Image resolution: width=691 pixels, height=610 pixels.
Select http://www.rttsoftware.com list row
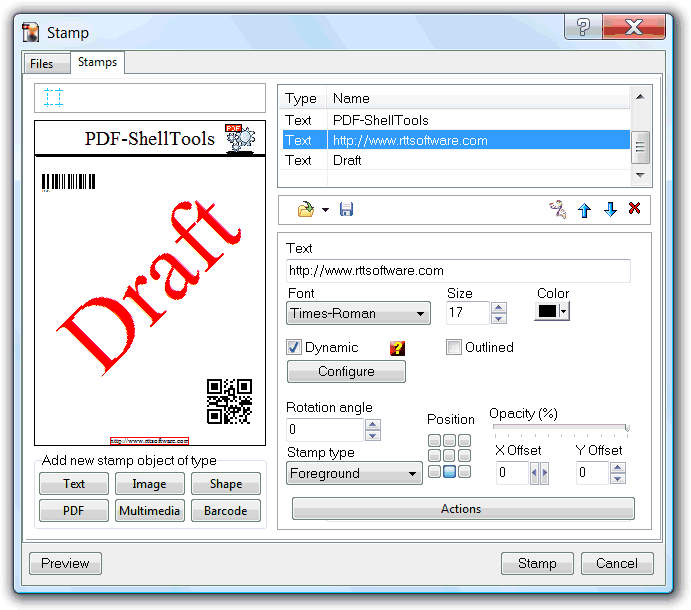456,141
